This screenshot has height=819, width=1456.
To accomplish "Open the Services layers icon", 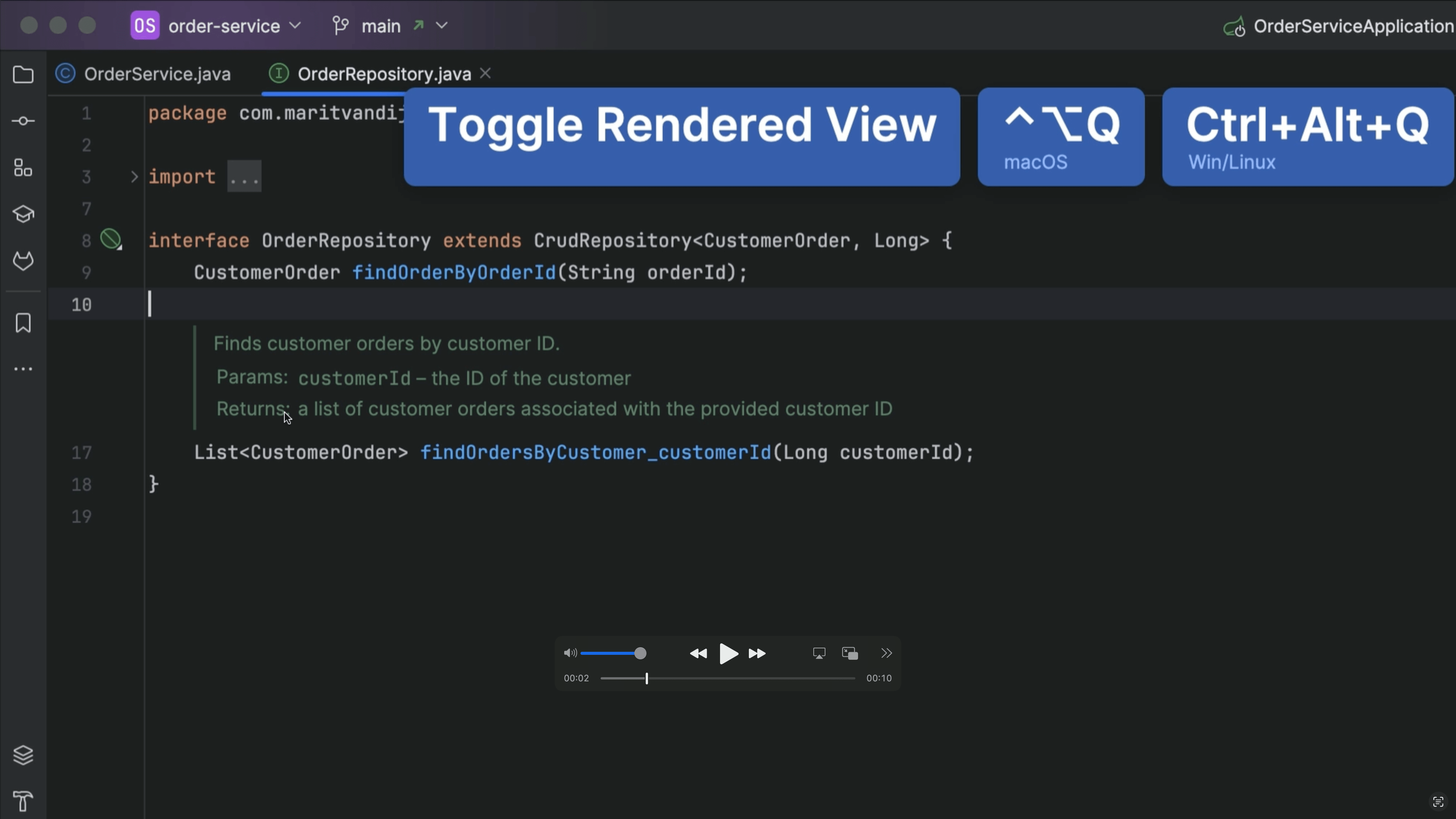I will click(23, 755).
